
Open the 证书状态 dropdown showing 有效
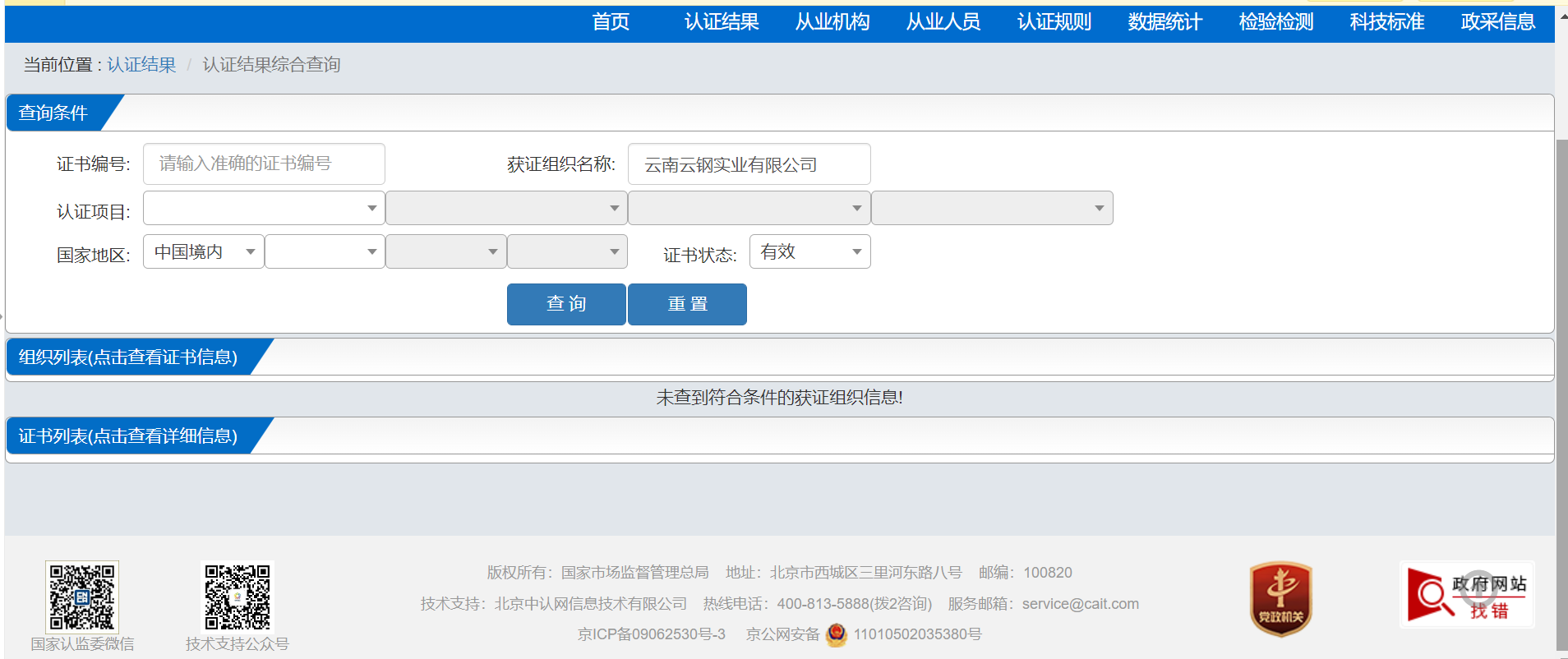[809, 252]
